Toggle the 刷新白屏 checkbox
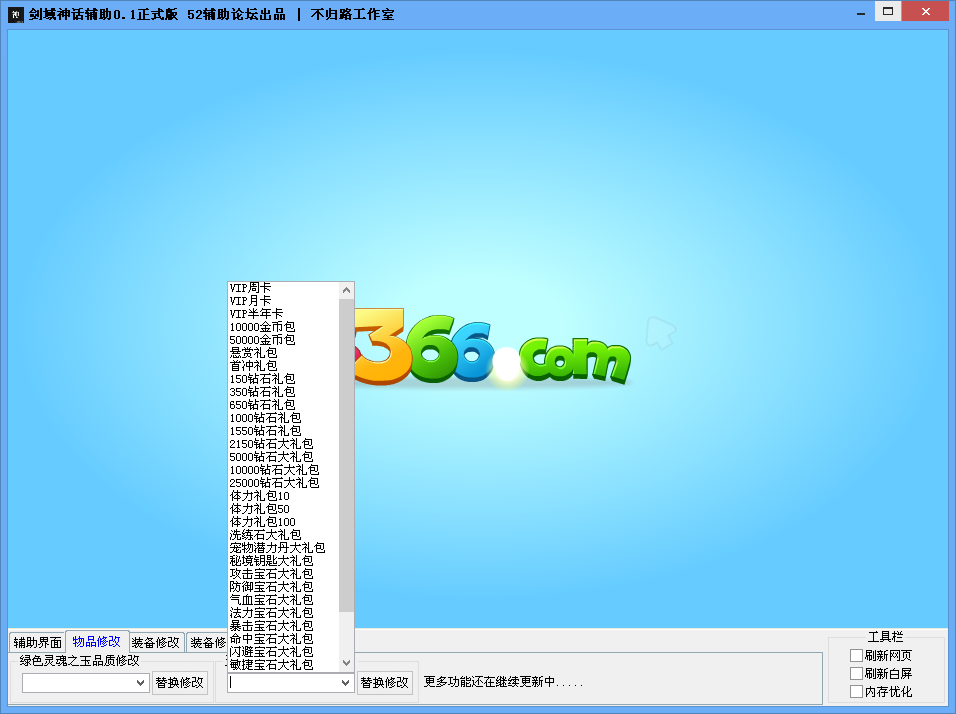 coord(856,674)
